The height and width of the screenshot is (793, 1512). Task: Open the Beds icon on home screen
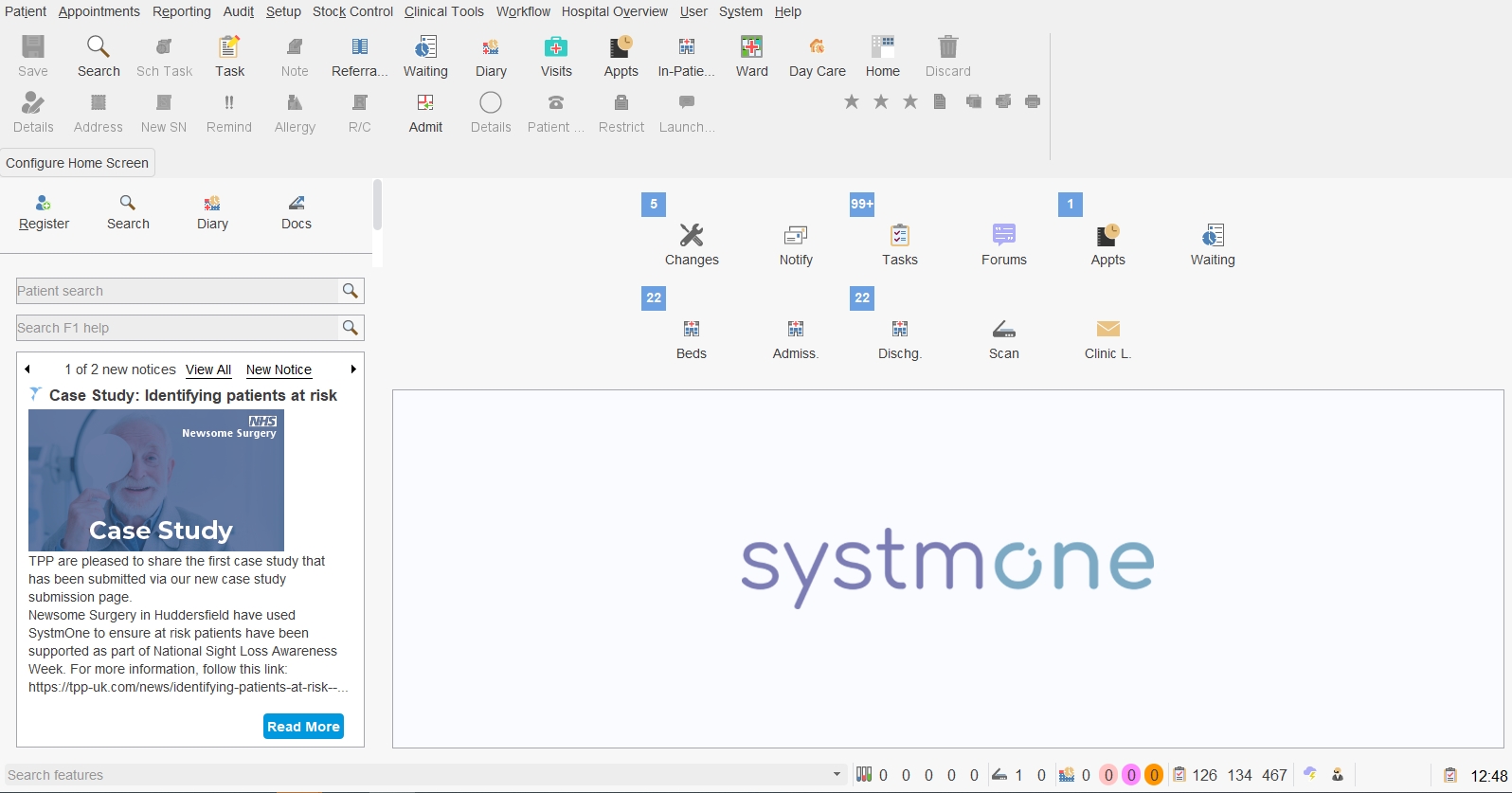pos(692,338)
